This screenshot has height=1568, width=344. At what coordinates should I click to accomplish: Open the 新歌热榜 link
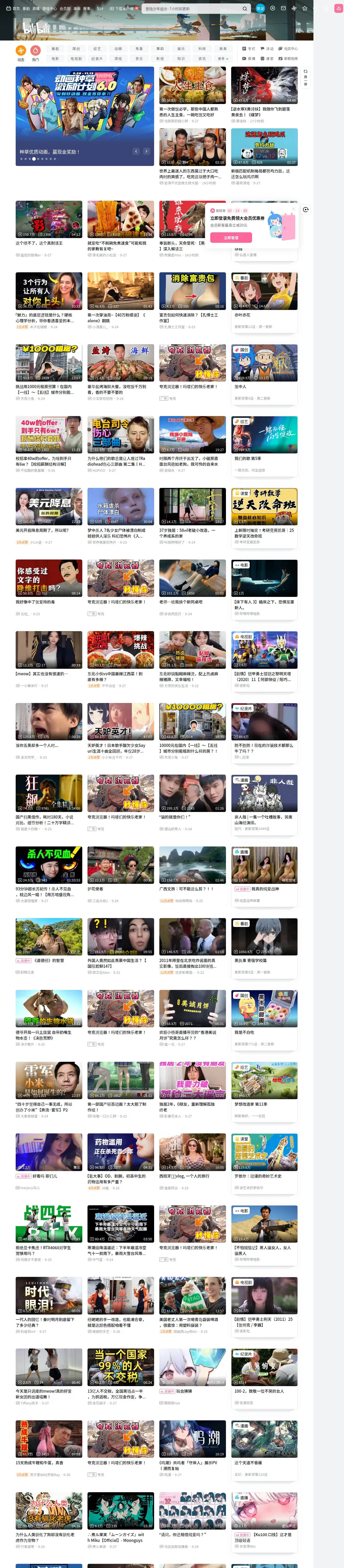288,59
